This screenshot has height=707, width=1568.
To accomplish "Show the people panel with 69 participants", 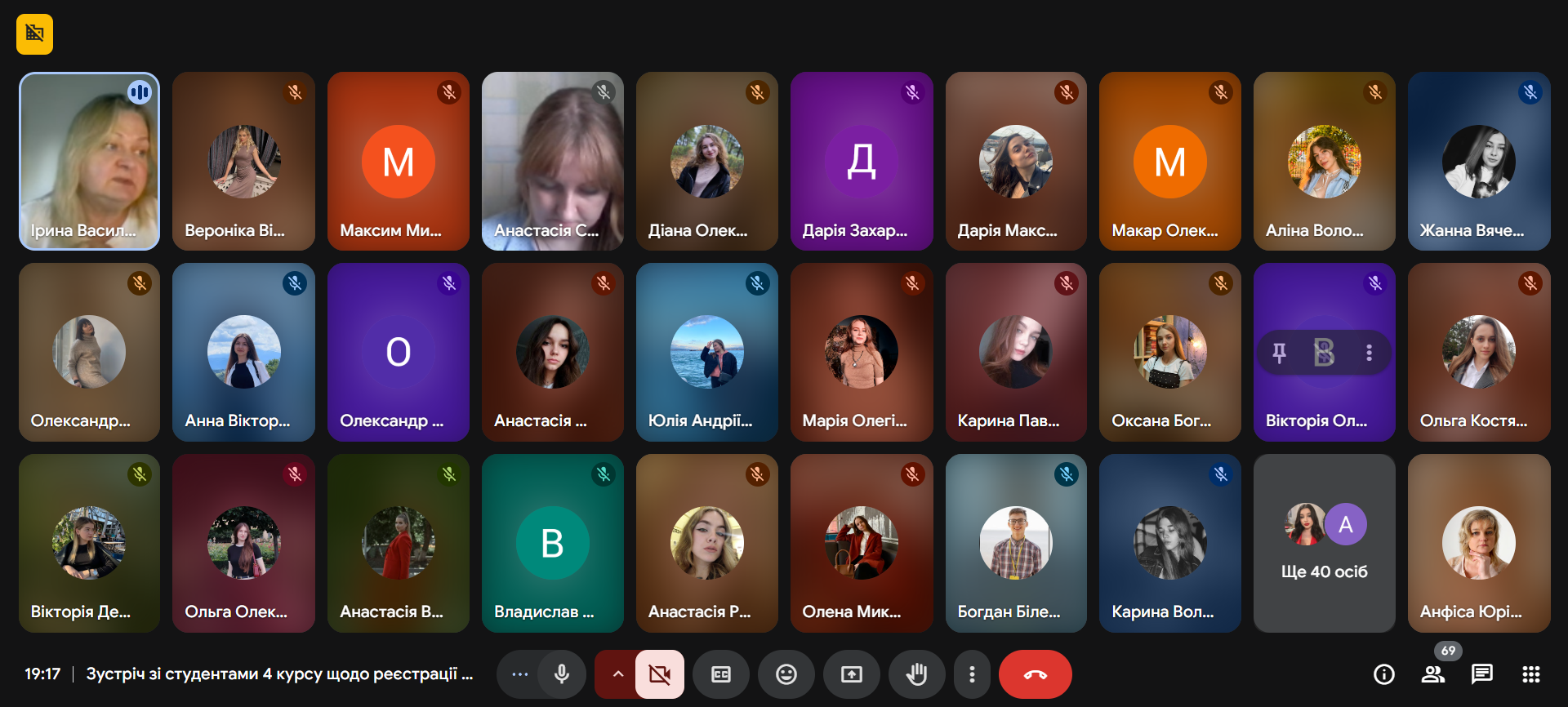I will click(x=1432, y=674).
